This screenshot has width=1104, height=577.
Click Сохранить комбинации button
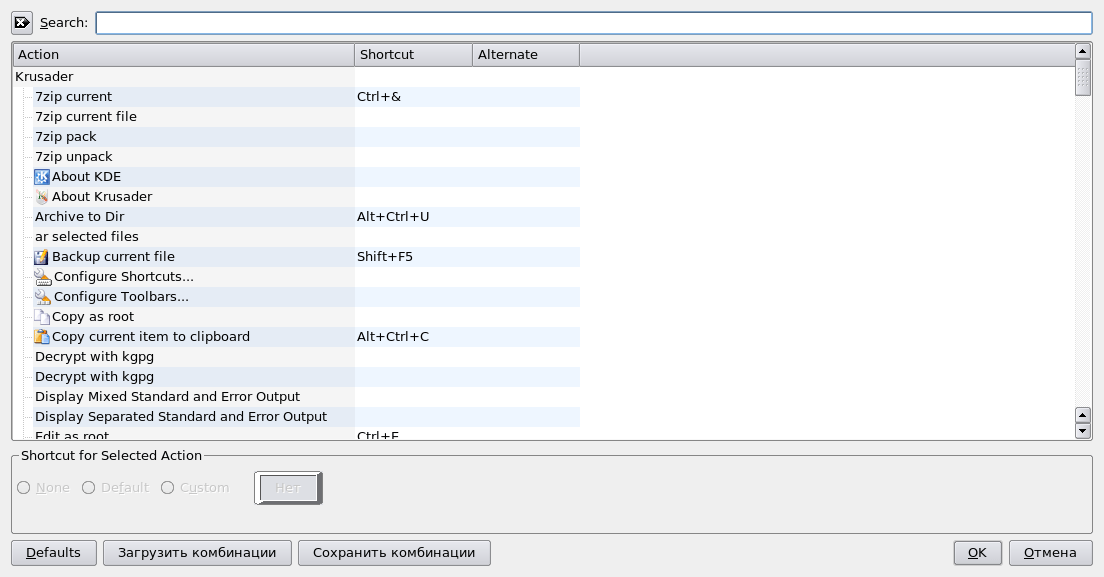tap(394, 552)
